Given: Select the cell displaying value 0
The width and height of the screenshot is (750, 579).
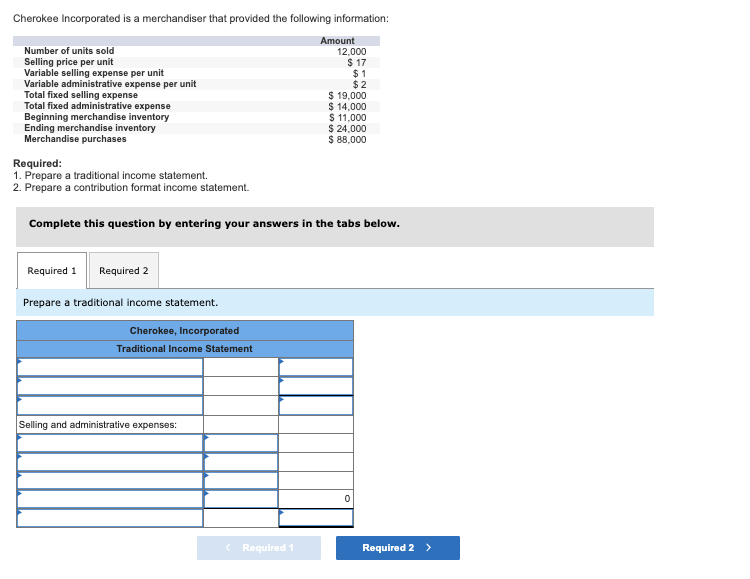Looking at the screenshot, I should pyautogui.click(x=316, y=499).
